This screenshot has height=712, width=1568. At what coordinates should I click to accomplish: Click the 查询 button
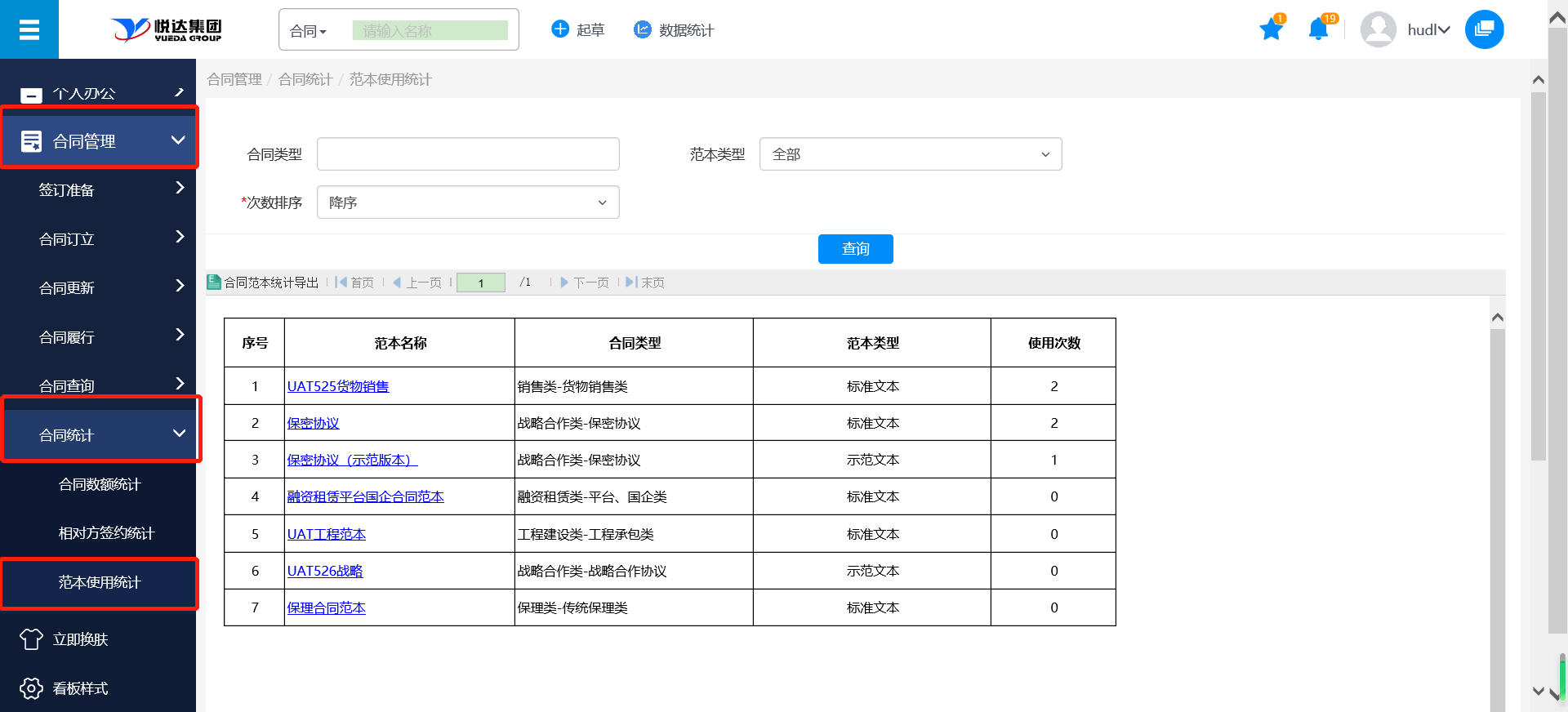point(855,249)
